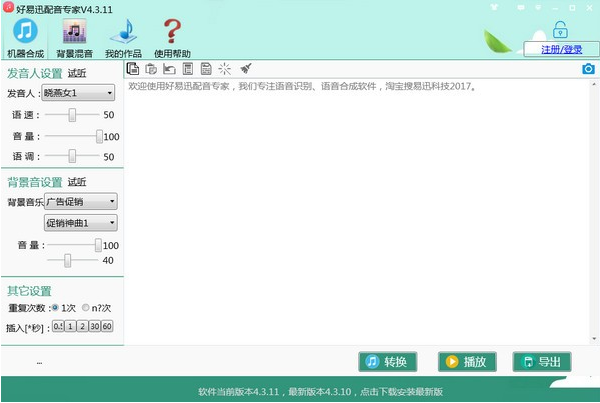The width and height of the screenshot is (600, 403).
Task: Click the undo arrow toolbar icon
Action: (x=169, y=69)
